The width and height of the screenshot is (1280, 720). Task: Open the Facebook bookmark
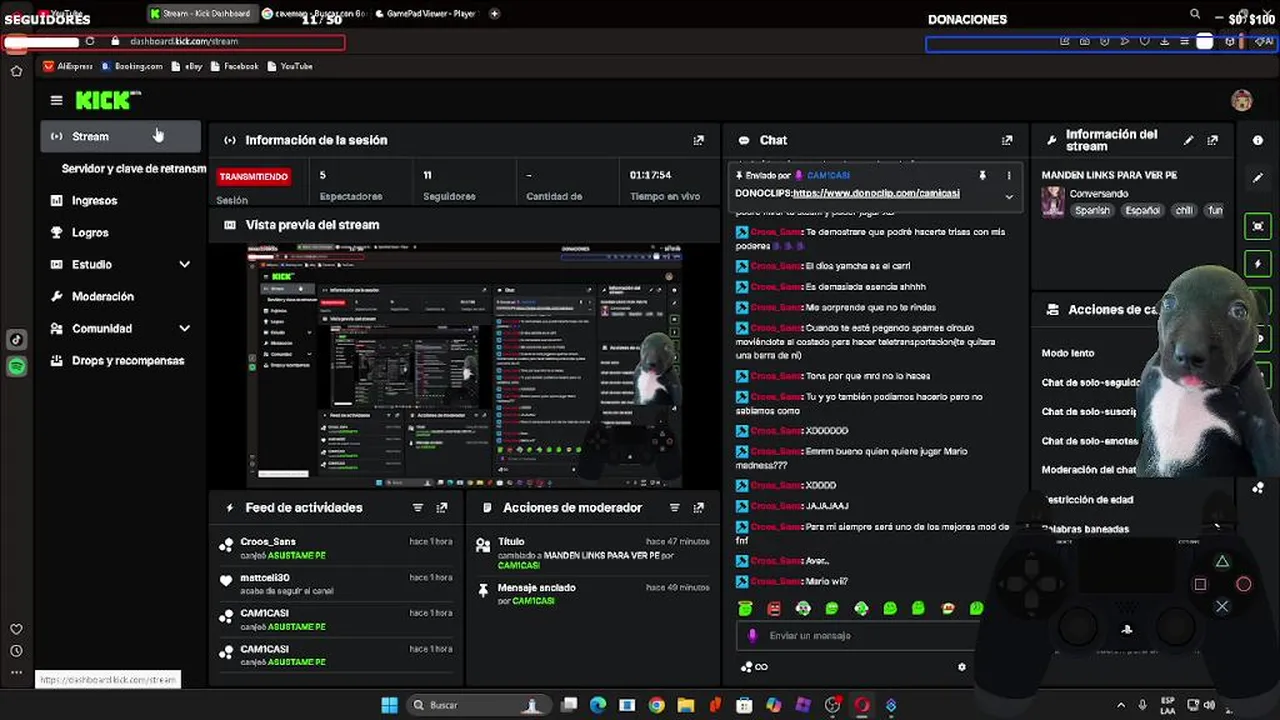click(x=234, y=66)
